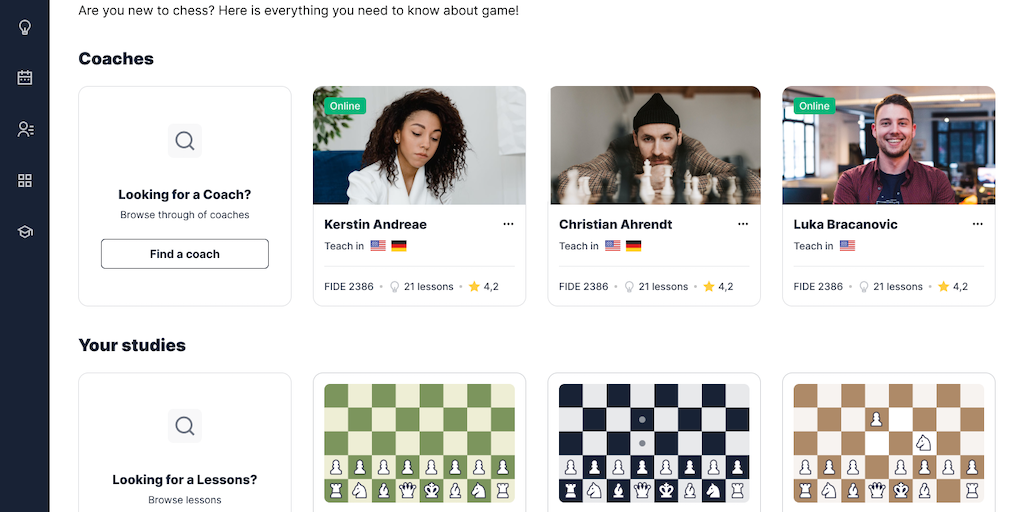Open Luka Bracanovic's coach profile name
1024x512 pixels.
(845, 225)
